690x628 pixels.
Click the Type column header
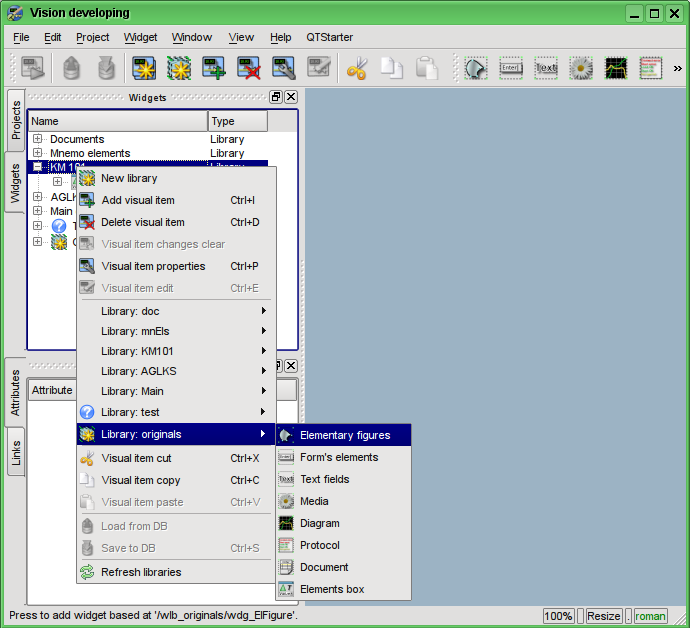pos(237,121)
